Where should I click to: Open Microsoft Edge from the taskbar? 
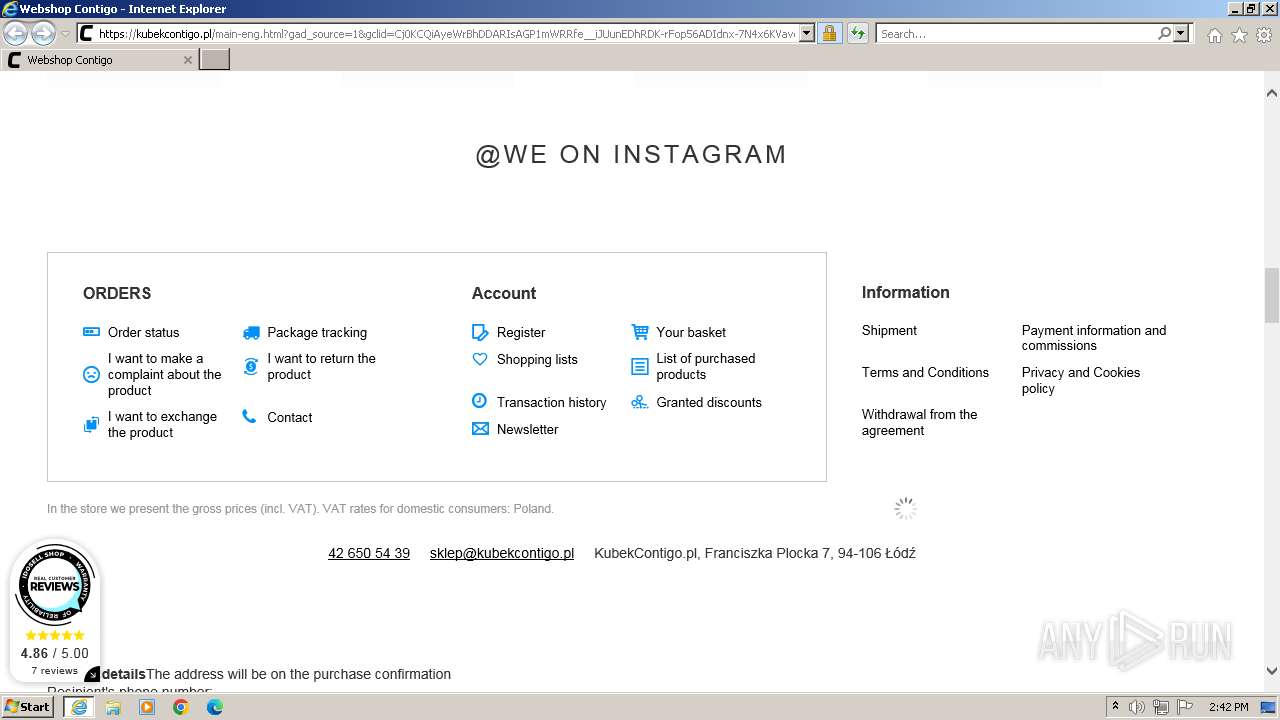[215, 707]
